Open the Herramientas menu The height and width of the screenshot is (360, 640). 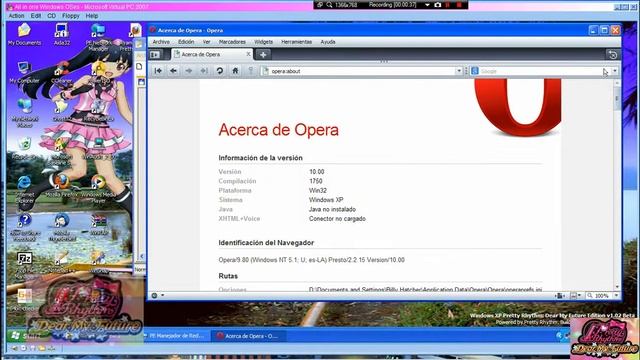pos(296,42)
